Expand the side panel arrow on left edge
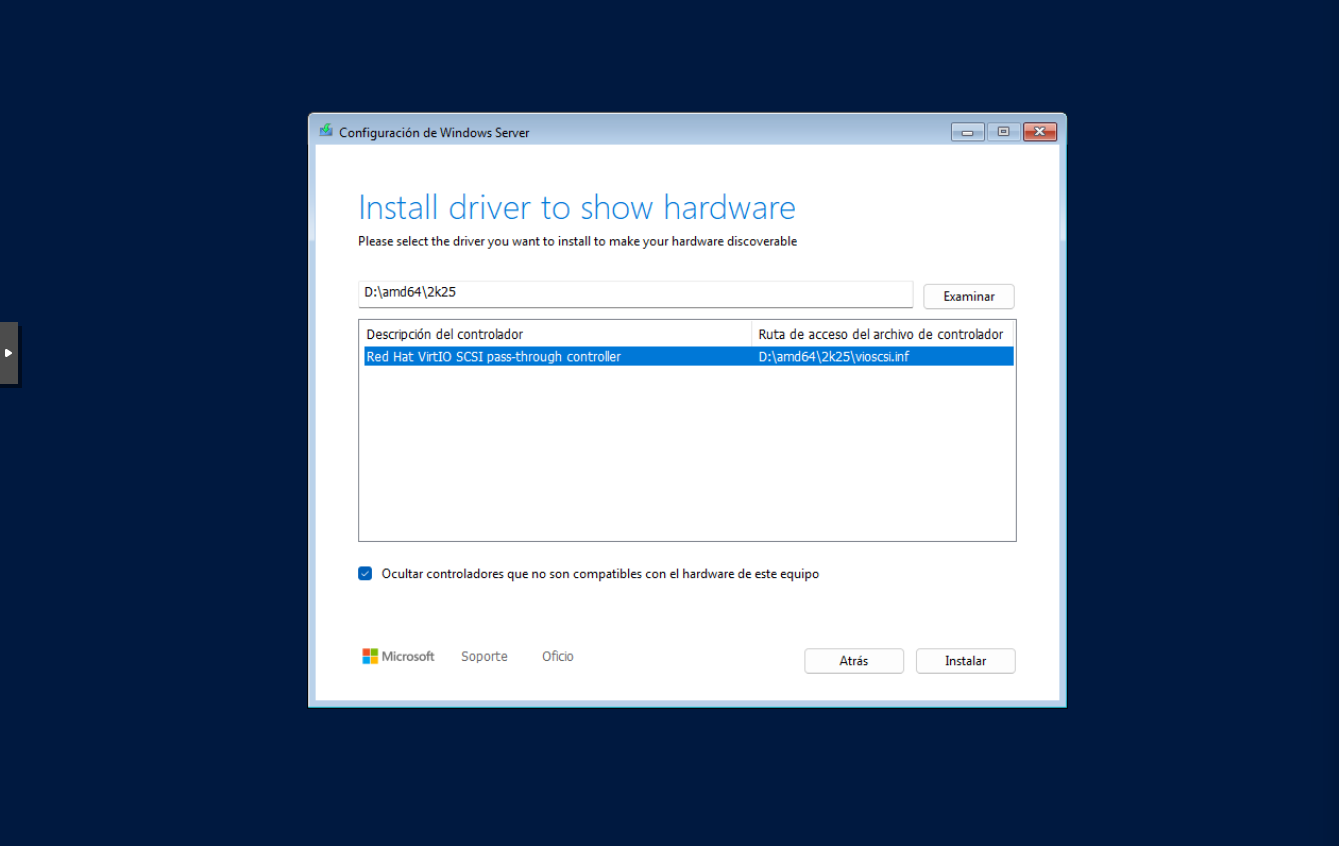 coord(9,352)
